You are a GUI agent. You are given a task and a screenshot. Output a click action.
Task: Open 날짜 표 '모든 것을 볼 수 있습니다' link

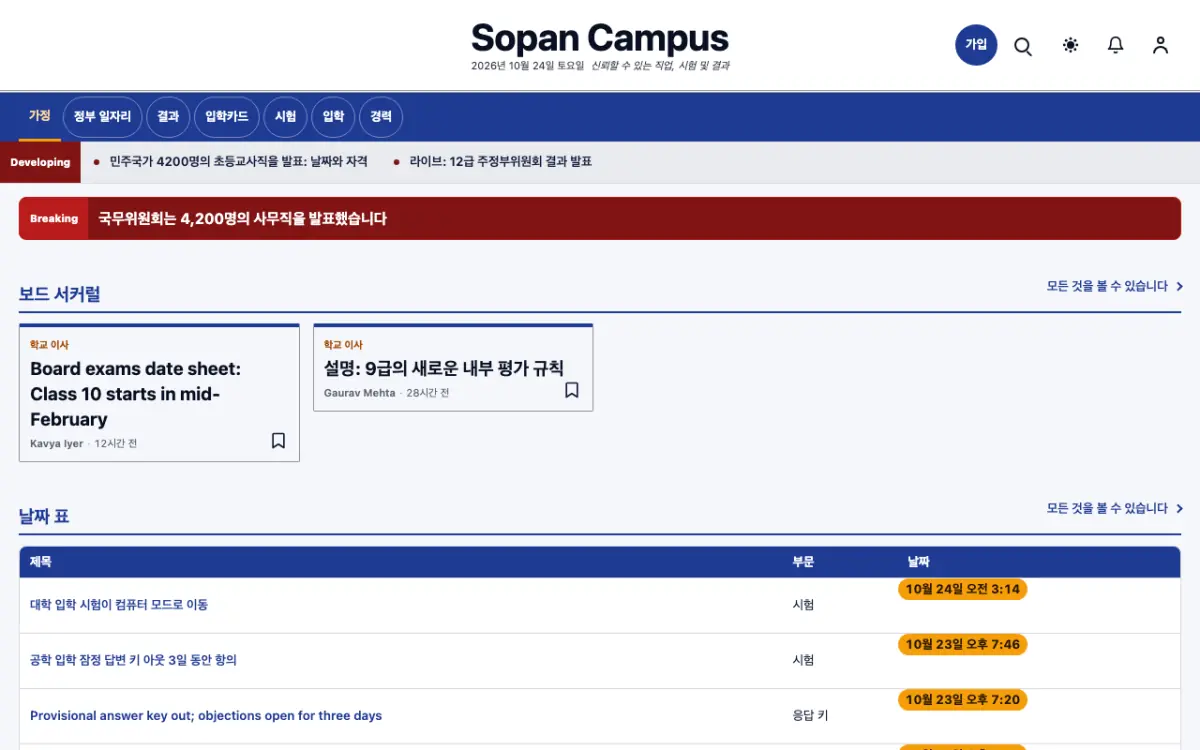(1114, 508)
